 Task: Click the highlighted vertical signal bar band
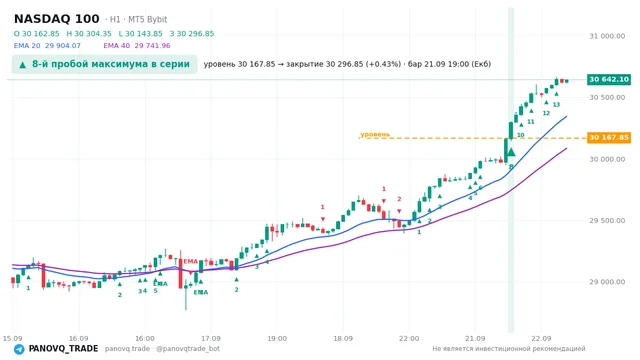tap(511, 170)
